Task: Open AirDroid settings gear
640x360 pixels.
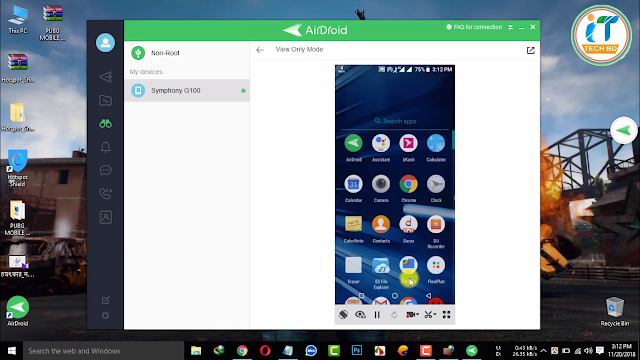Action: [105, 316]
